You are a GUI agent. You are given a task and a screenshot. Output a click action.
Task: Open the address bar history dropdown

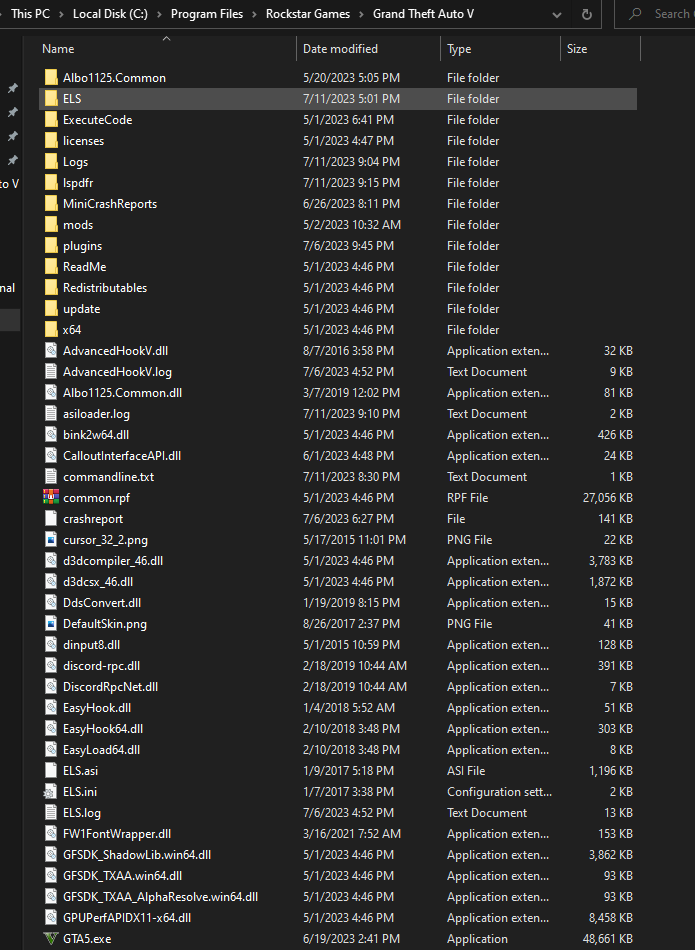point(557,15)
